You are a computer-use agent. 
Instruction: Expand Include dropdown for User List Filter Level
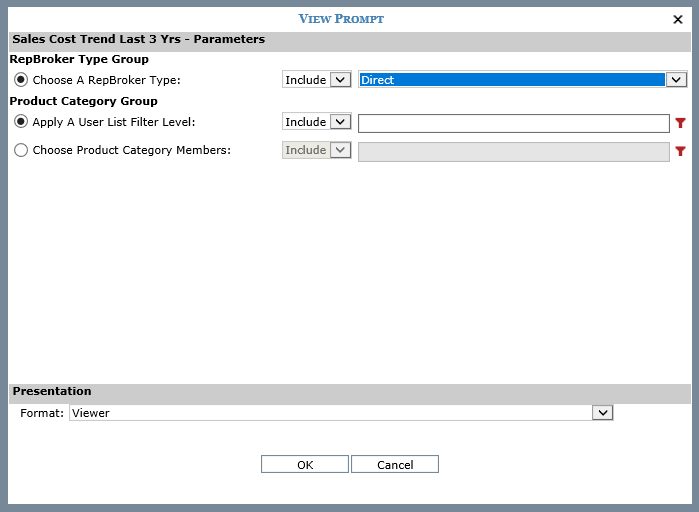click(x=316, y=122)
